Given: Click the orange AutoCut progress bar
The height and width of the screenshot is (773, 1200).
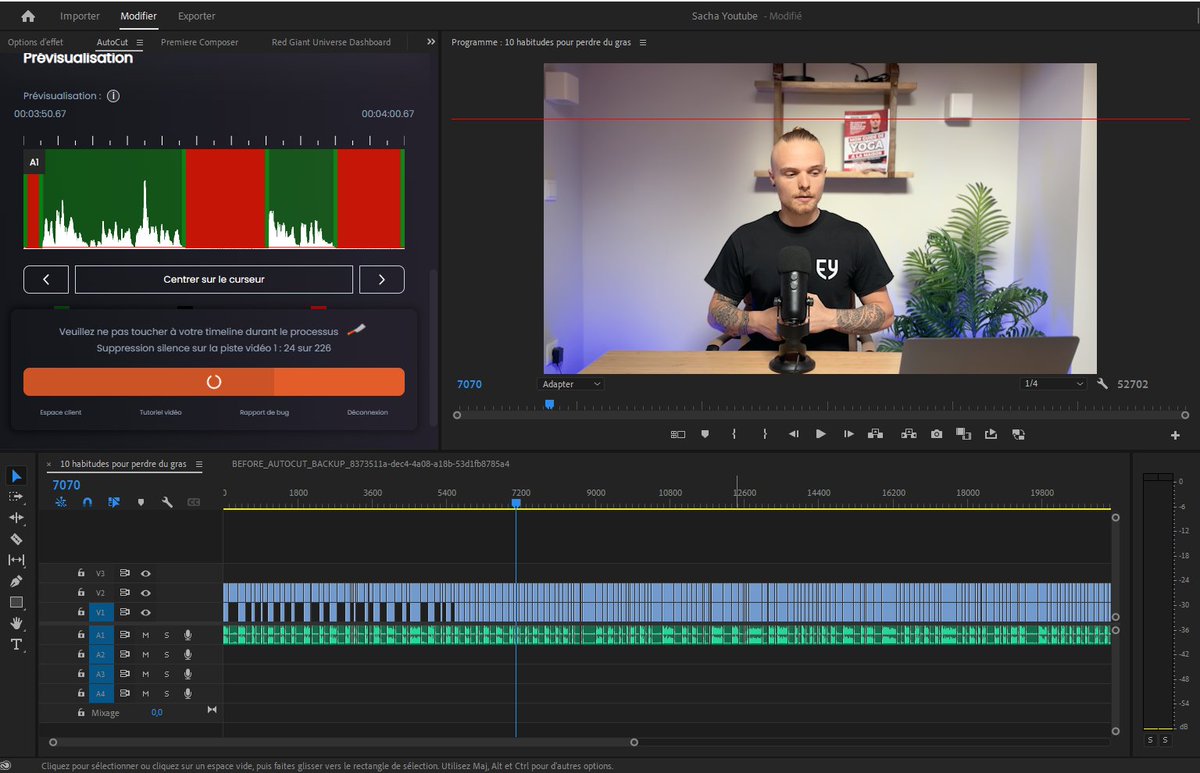Looking at the screenshot, I should click(214, 382).
